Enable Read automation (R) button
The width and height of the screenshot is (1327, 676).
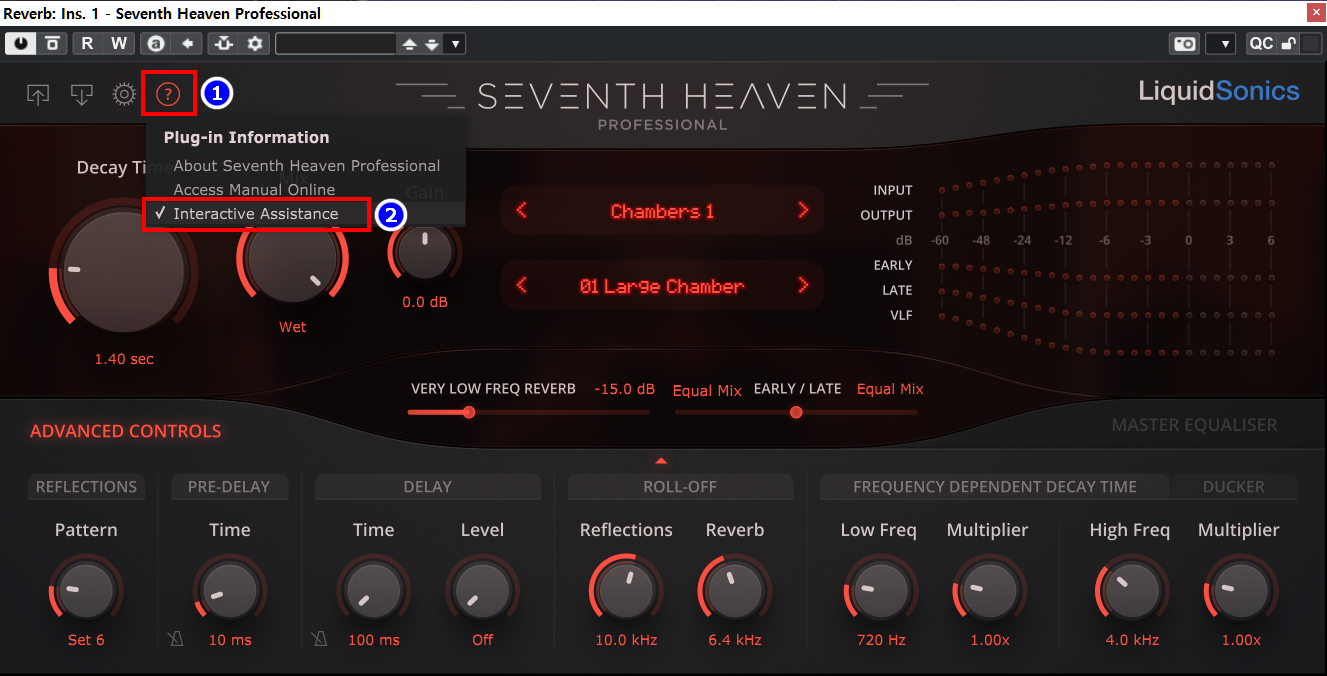(87, 43)
